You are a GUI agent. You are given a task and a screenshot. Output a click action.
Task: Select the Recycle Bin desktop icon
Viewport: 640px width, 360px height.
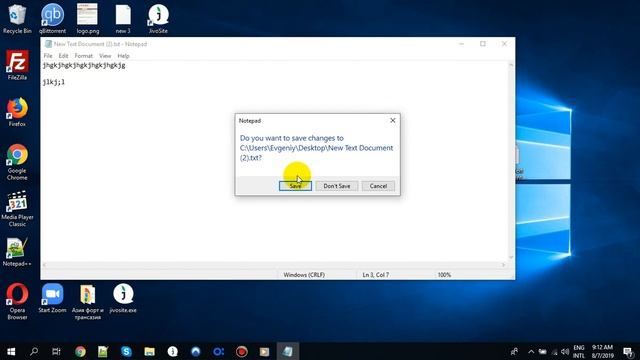point(17,19)
